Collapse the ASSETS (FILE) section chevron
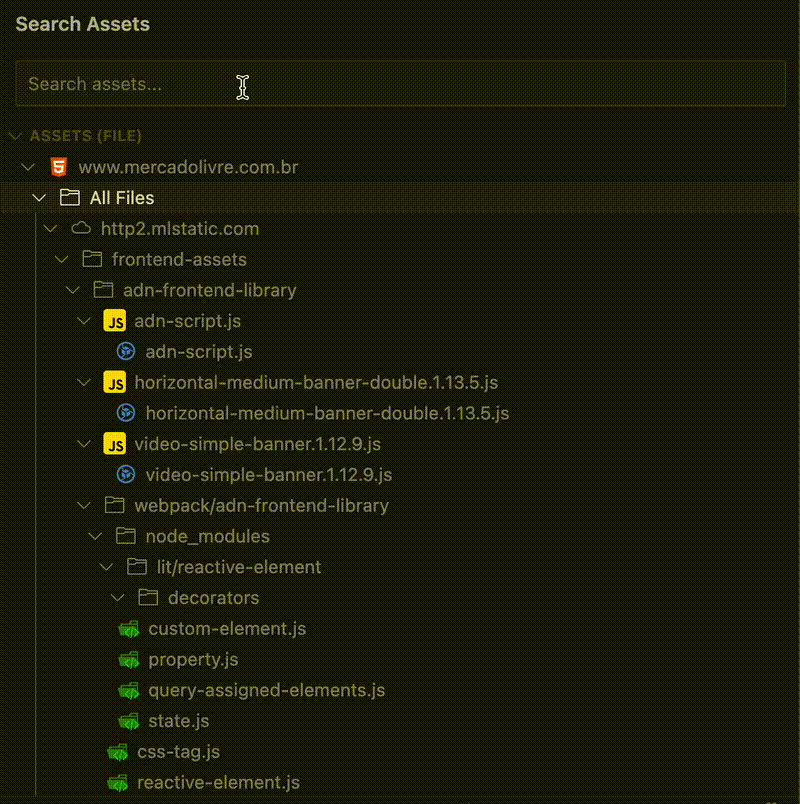 15,136
